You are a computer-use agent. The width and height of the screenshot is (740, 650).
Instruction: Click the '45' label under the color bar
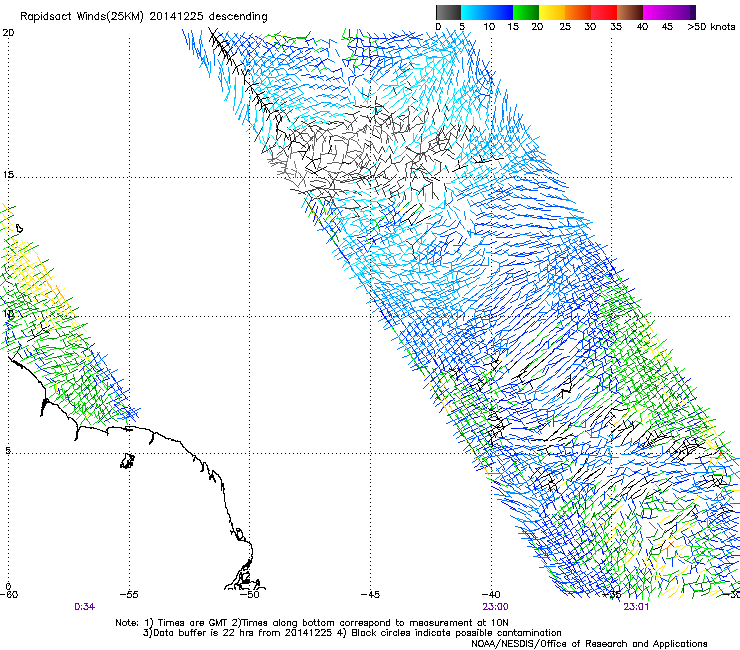[x=667, y=27]
